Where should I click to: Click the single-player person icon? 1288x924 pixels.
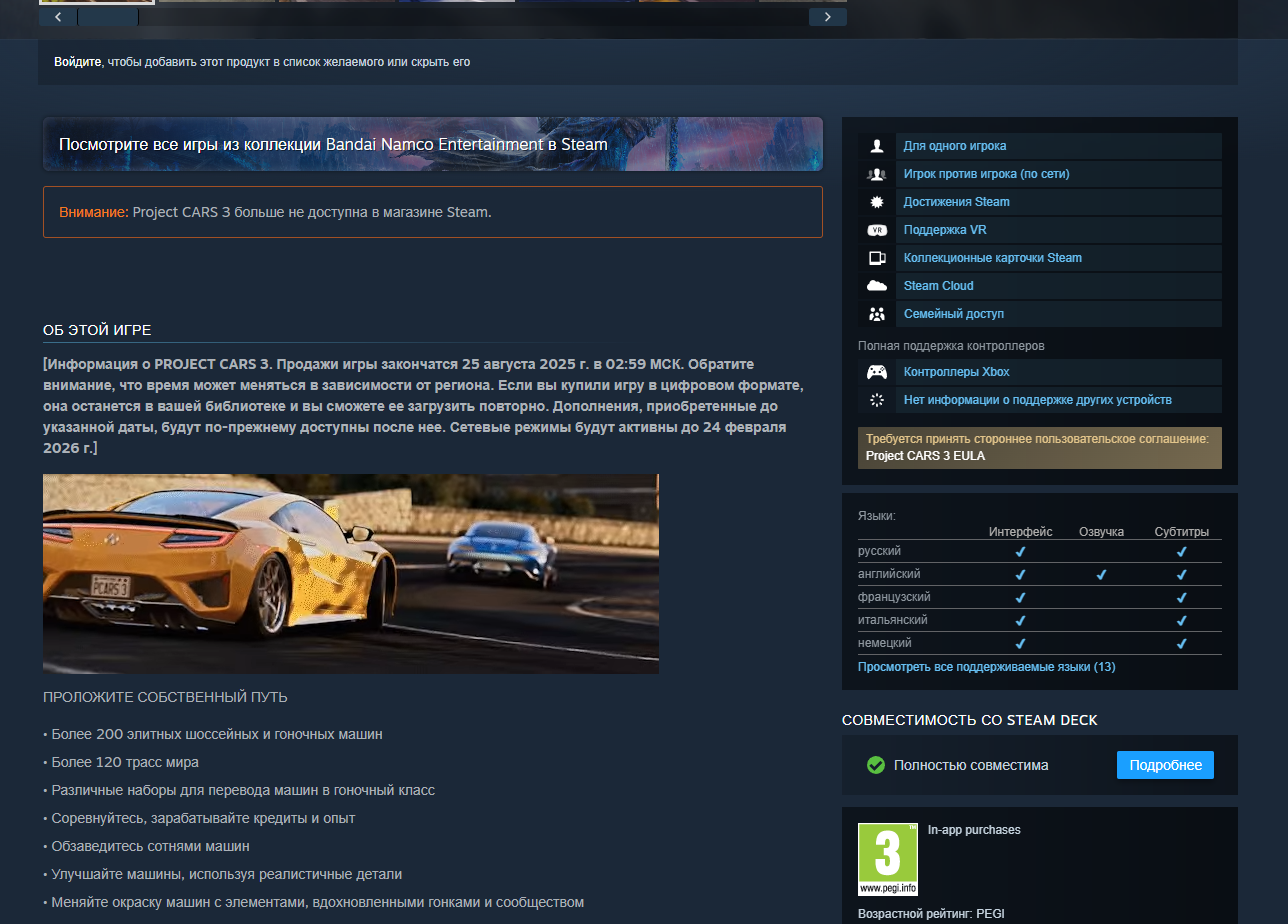coord(877,146)
